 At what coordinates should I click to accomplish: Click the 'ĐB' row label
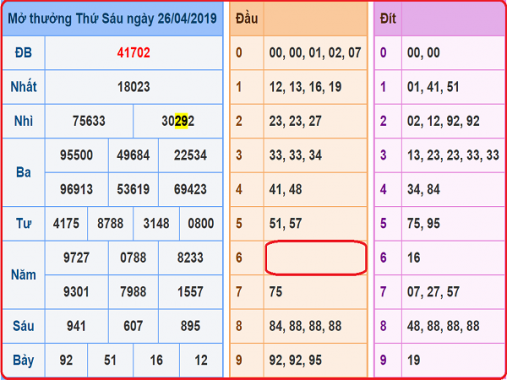pyautogui.click(x=23, y=53)
